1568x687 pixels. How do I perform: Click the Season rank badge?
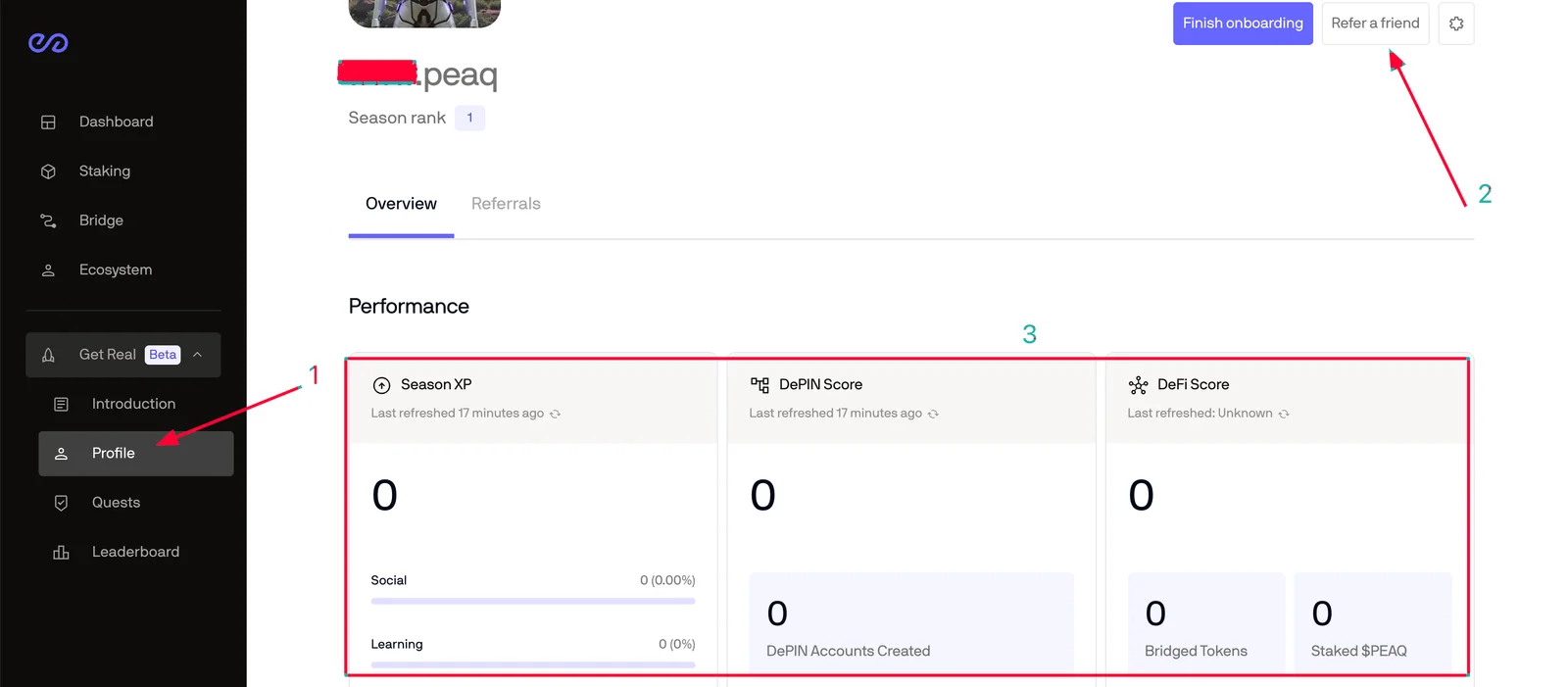[469, 118]
